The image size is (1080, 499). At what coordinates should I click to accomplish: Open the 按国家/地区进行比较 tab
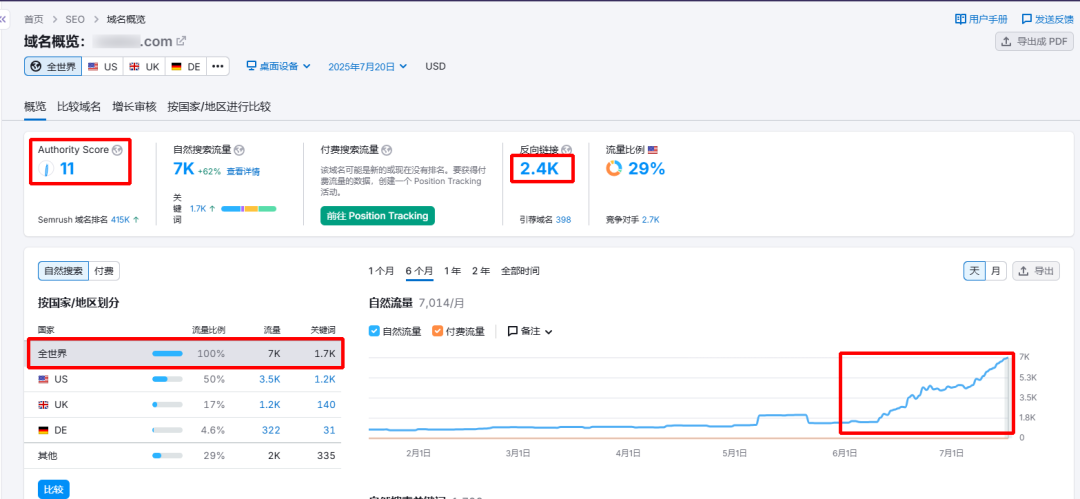pyautogui.click(x=219, y=107)
